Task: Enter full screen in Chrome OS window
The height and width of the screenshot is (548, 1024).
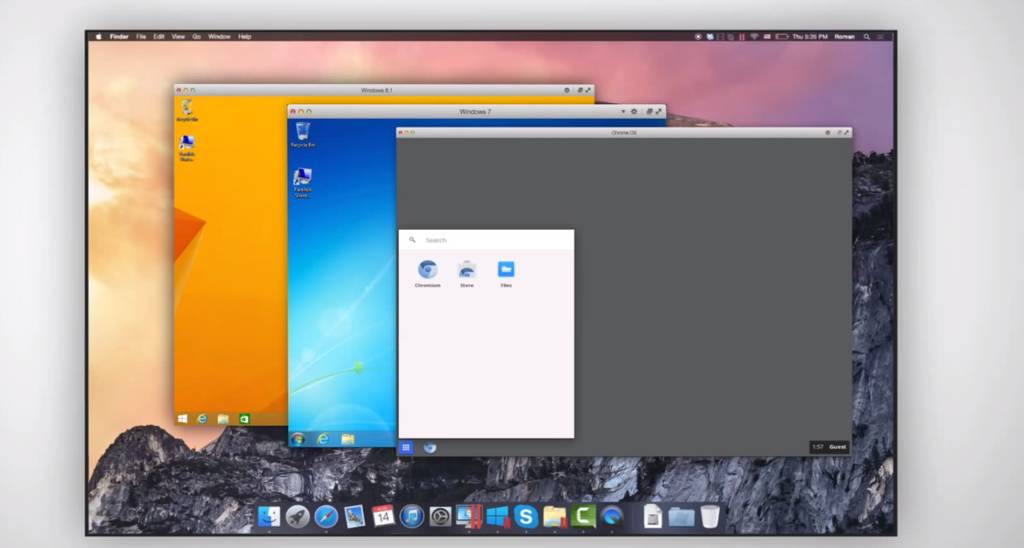Action: click(x=847, y=133)
